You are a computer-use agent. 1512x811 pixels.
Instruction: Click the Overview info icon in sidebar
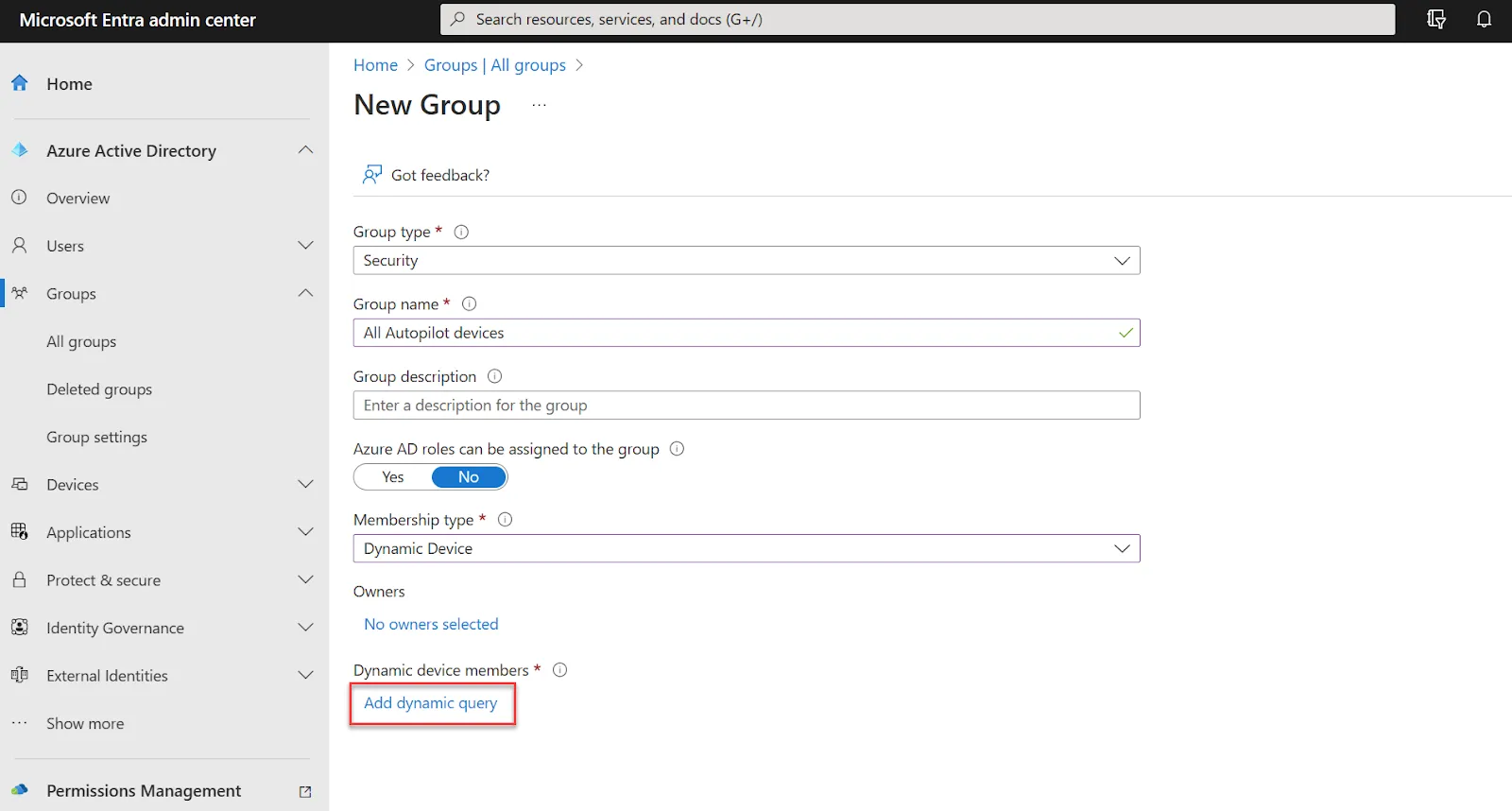[x=19, y=198]
